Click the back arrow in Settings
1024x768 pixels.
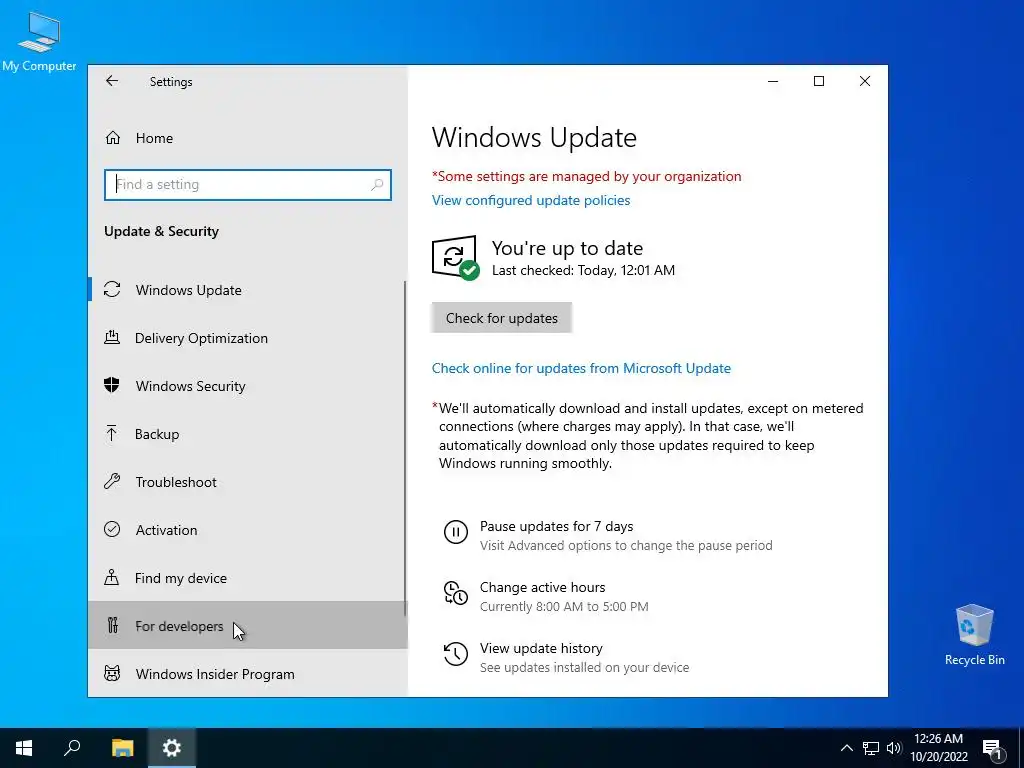pos(112,81)
